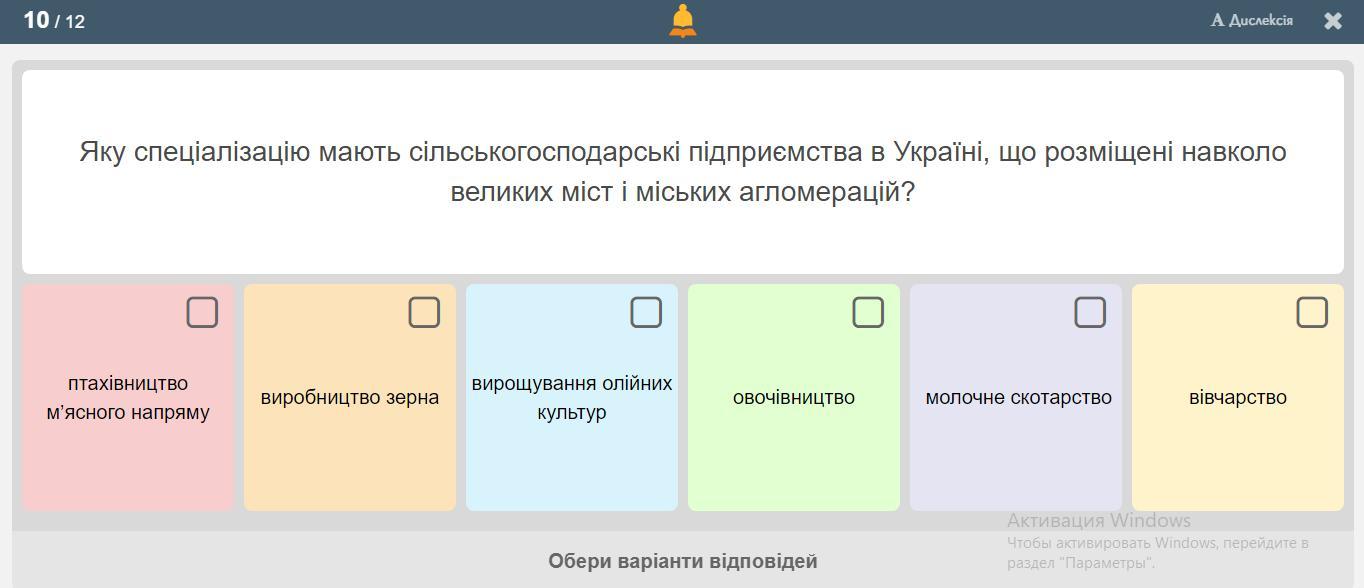
Task: Check the box for виробництво зерна
Action: point(424,312)
